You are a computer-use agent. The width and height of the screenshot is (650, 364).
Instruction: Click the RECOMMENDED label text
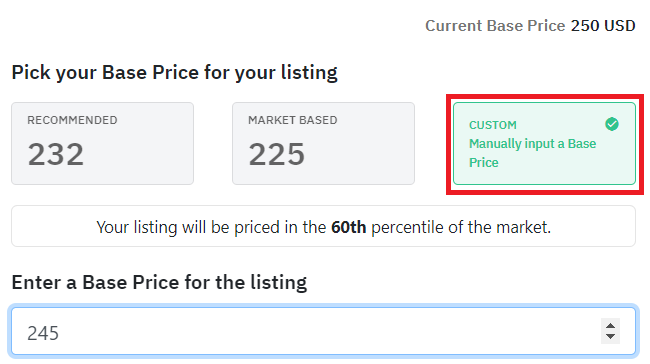point(72,120)
